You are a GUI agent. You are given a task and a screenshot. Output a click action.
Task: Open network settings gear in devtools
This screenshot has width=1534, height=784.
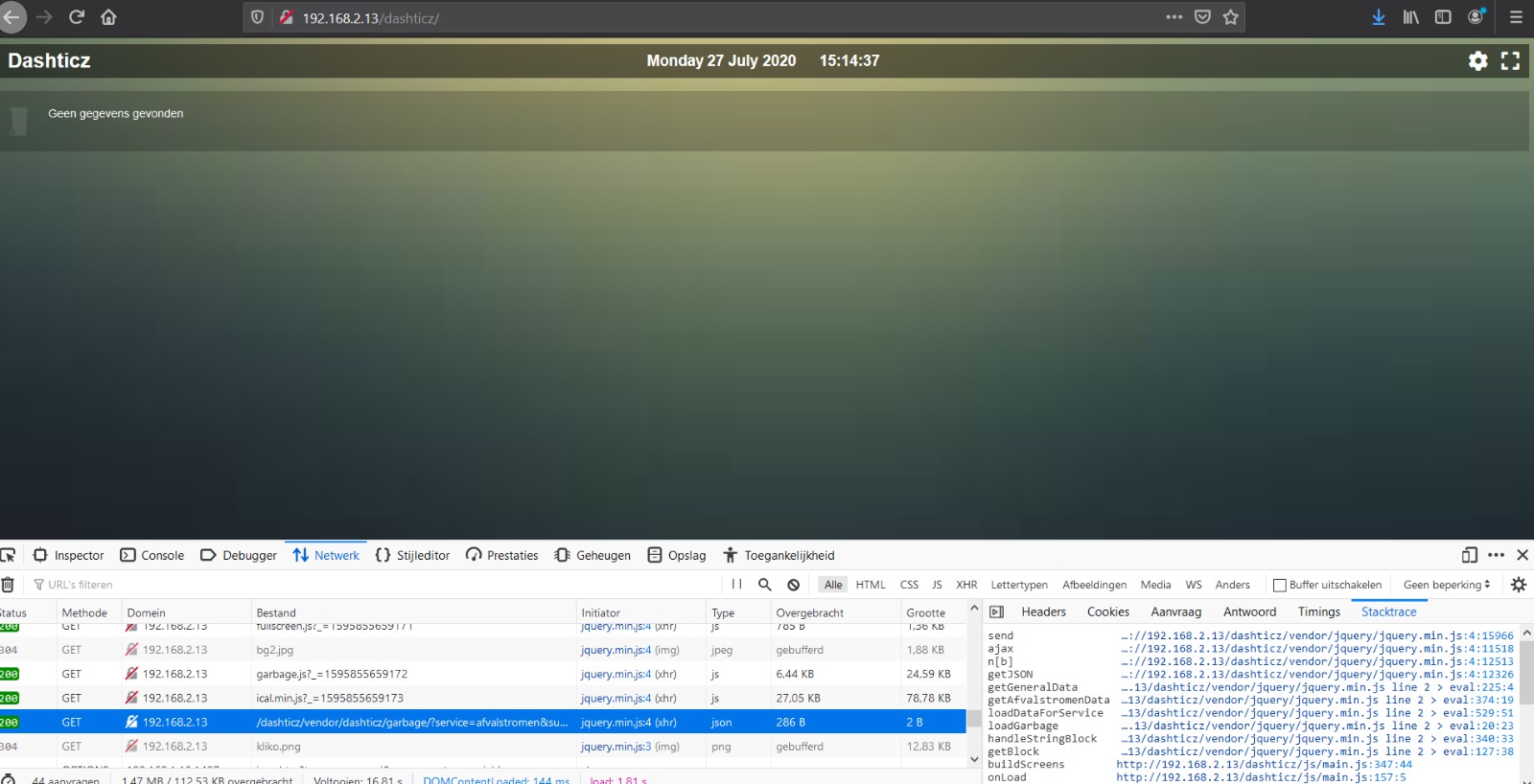[x=1519, y=585]
